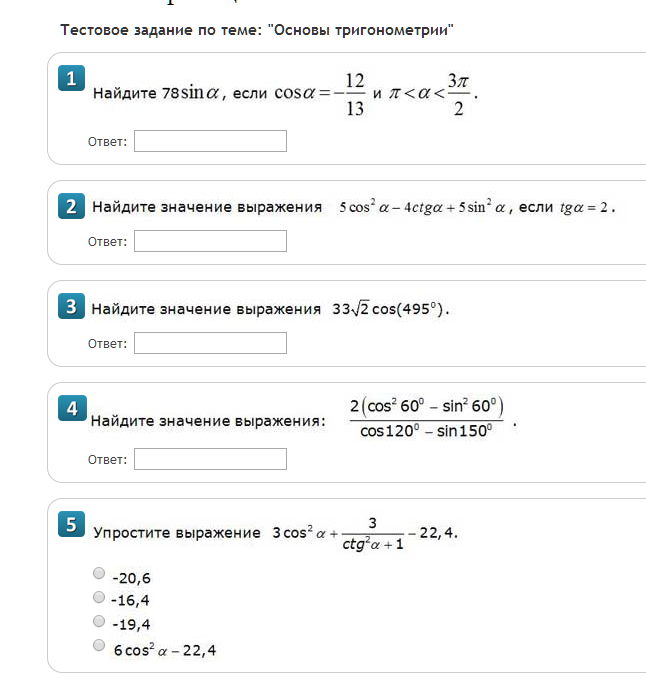Click the 'Ответ:' label in question 1
Viewport: 646px width, 688px height.
tap(108, 142)
